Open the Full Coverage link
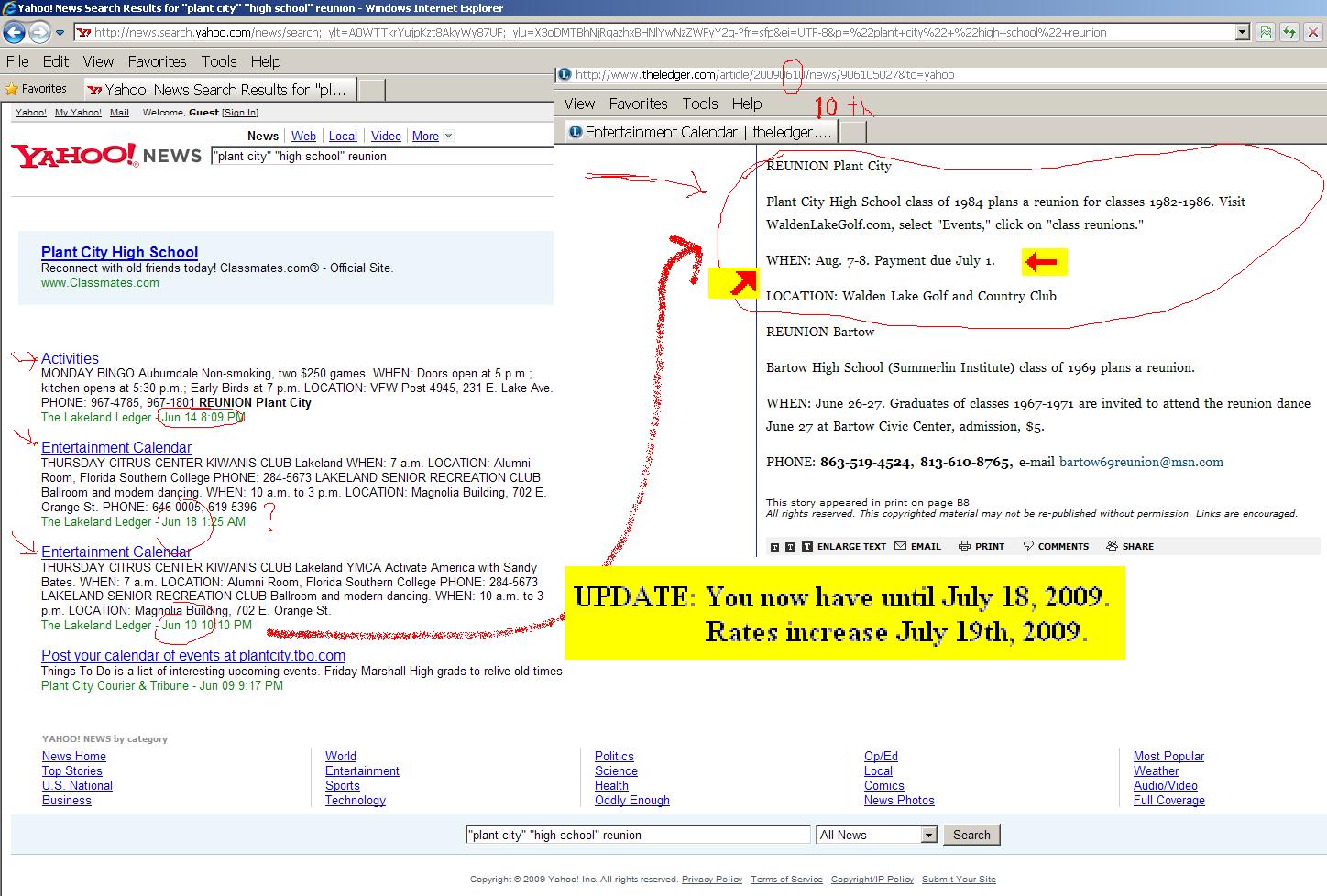The width and height of the screenshot is (1327, 896). [1169, 800]
